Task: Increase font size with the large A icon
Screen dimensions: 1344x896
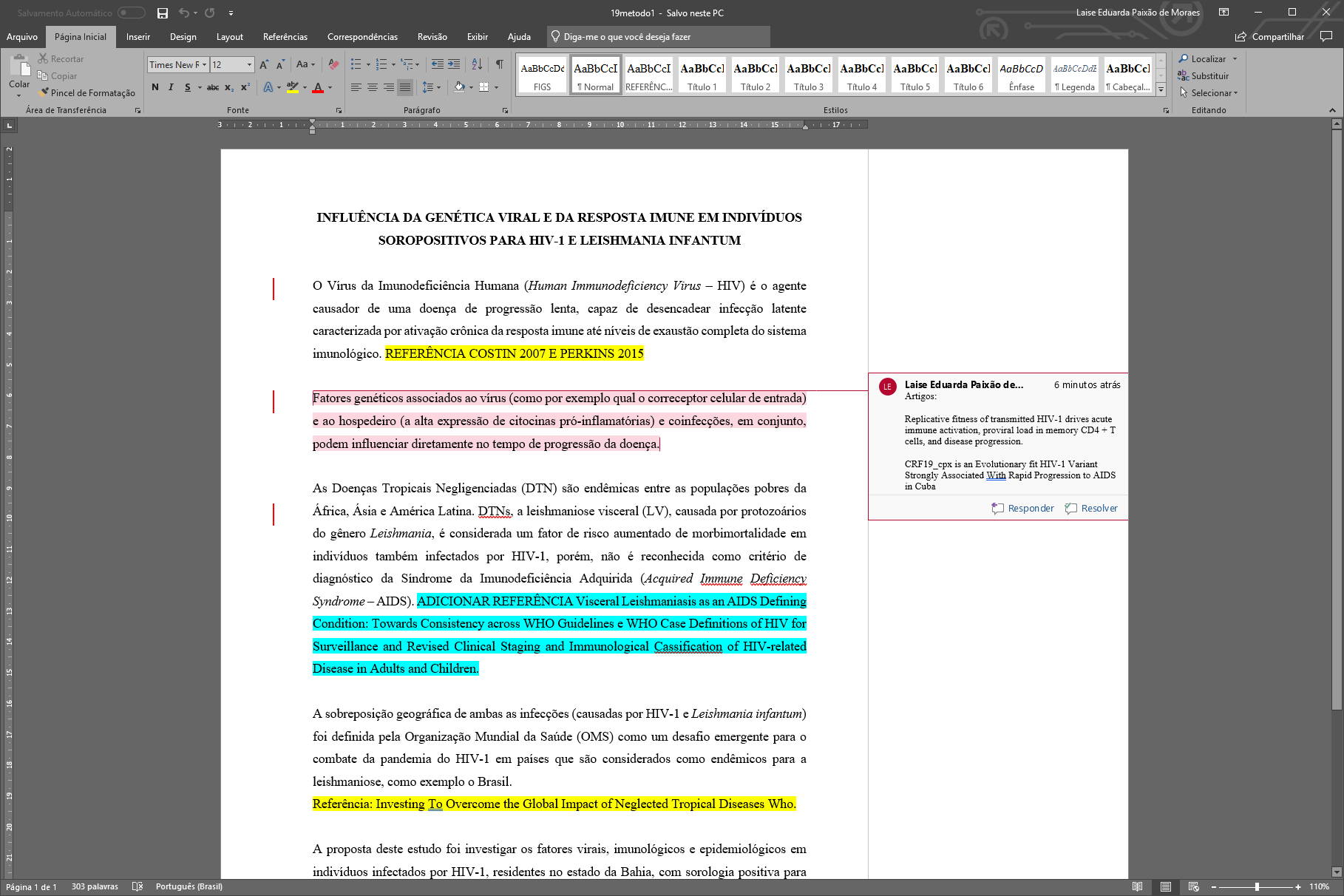Action: click(264, 65)
